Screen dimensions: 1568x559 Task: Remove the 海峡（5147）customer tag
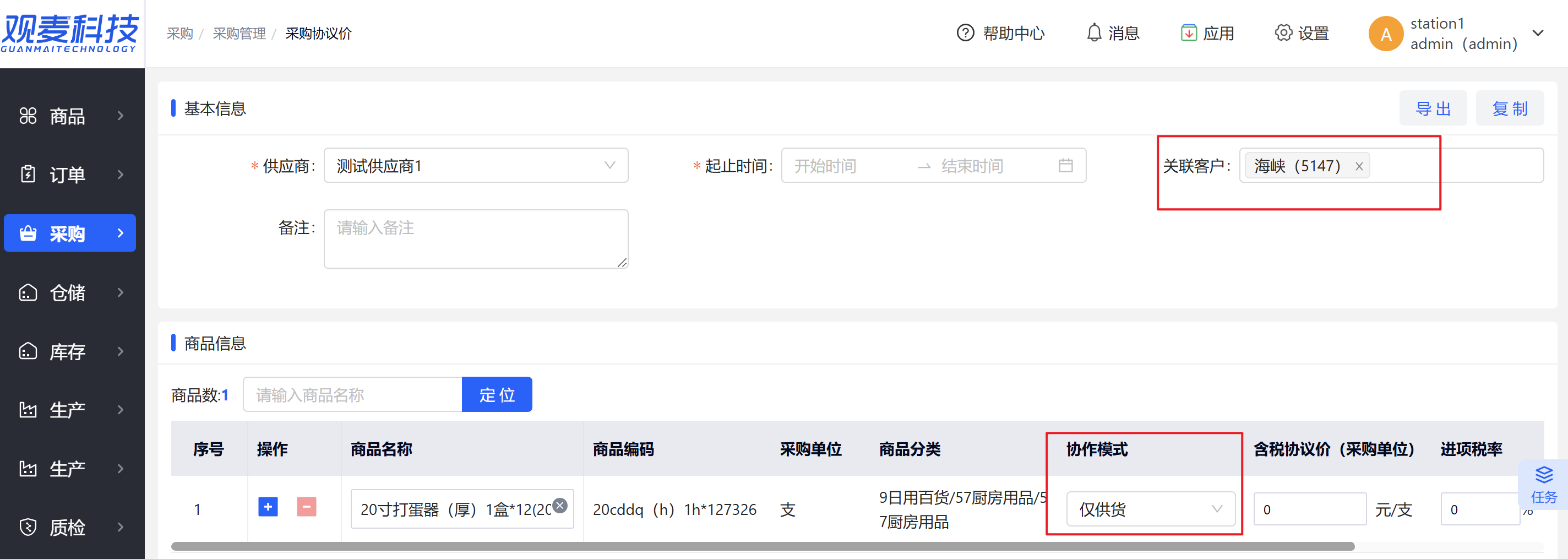click(1359, 166)
